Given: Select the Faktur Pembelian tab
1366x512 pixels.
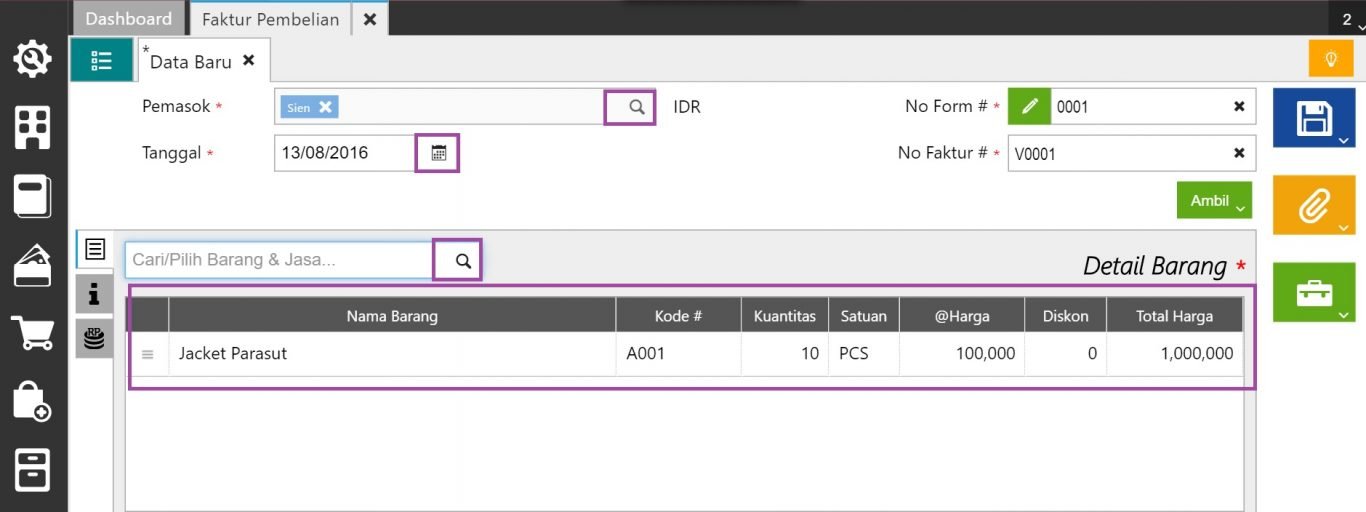Looking at the screenshot, I should point(270,19).
